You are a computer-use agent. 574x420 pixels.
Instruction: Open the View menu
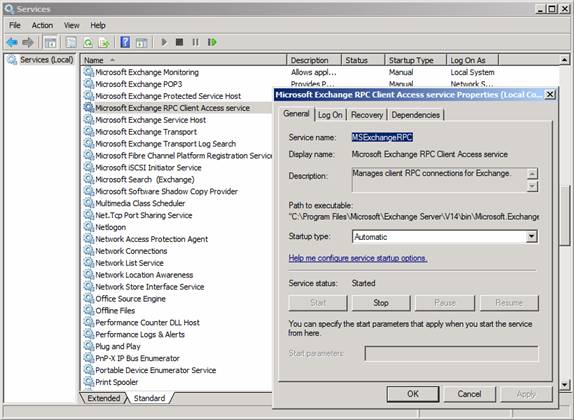click(x=71, y=25)
